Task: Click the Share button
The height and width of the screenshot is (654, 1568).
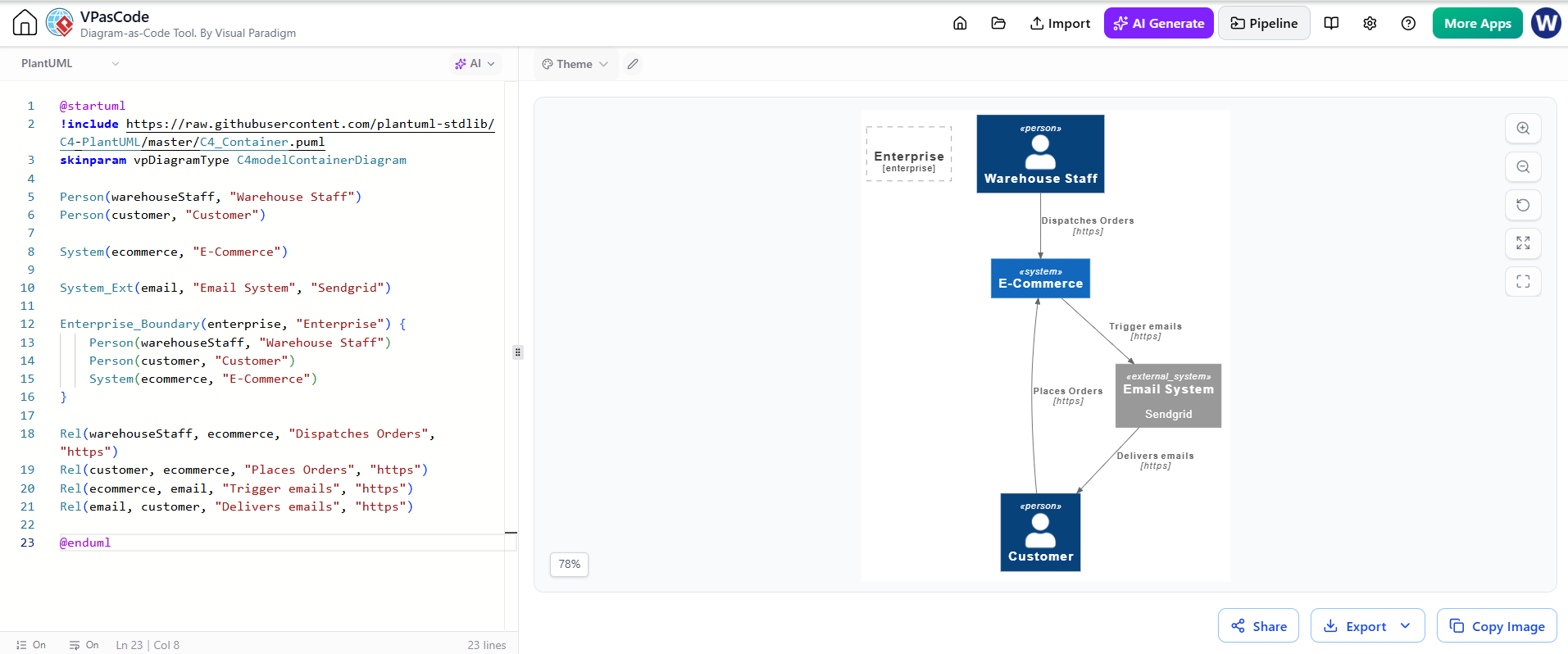Action: pyautogui.click(x=1258, y=626)
